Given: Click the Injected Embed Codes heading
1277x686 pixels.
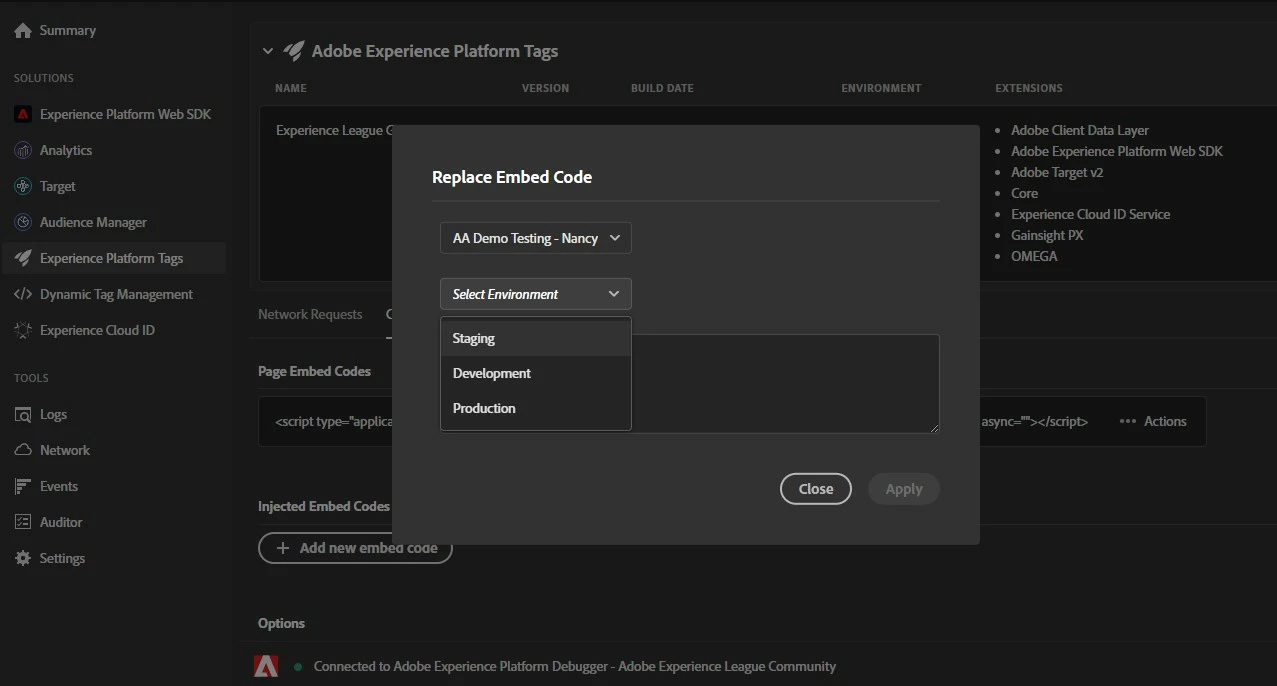Looking at the screenshot, I should 324,506.
